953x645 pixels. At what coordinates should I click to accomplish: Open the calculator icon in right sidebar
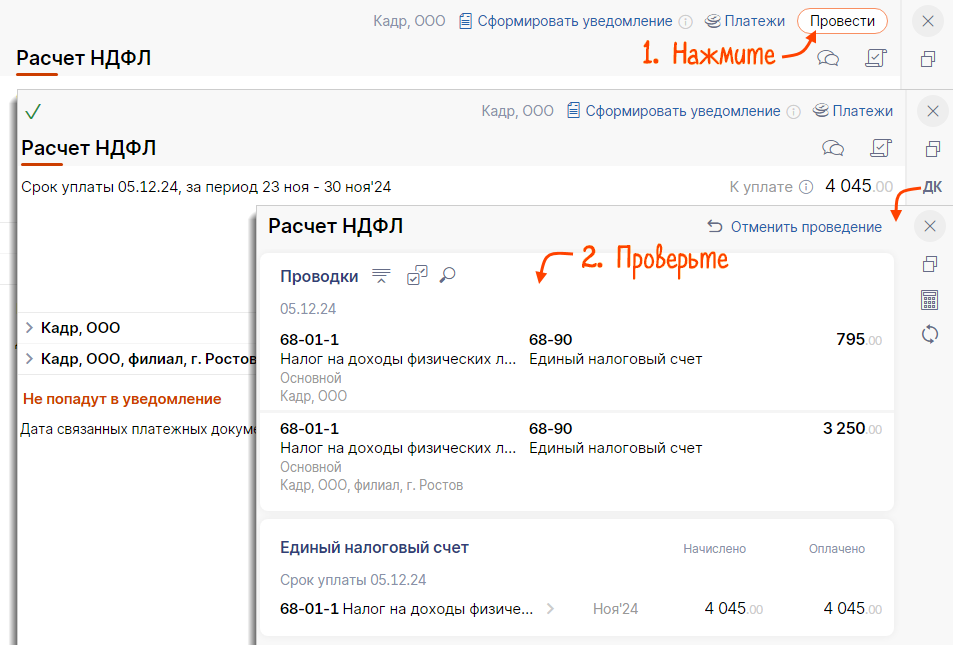[x=930, y=300]
